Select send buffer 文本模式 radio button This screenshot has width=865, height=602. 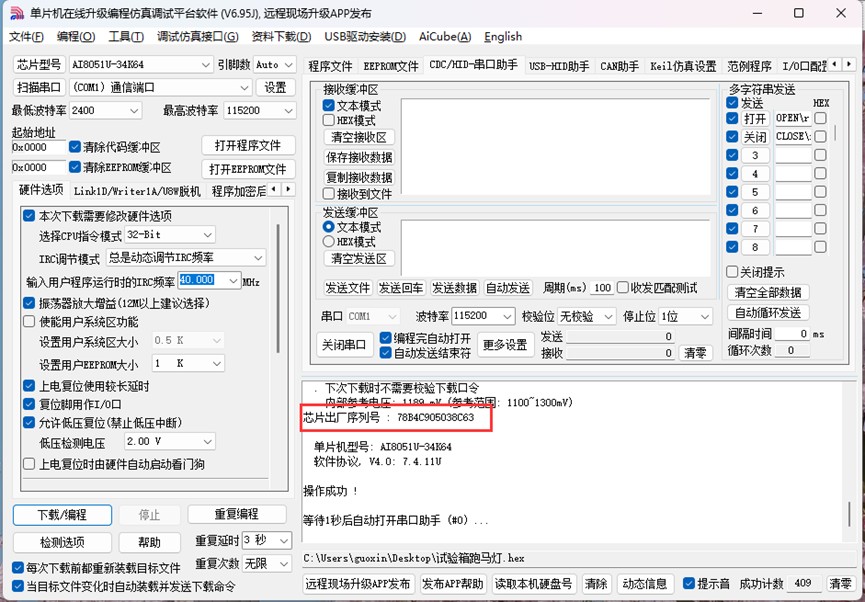329,227
